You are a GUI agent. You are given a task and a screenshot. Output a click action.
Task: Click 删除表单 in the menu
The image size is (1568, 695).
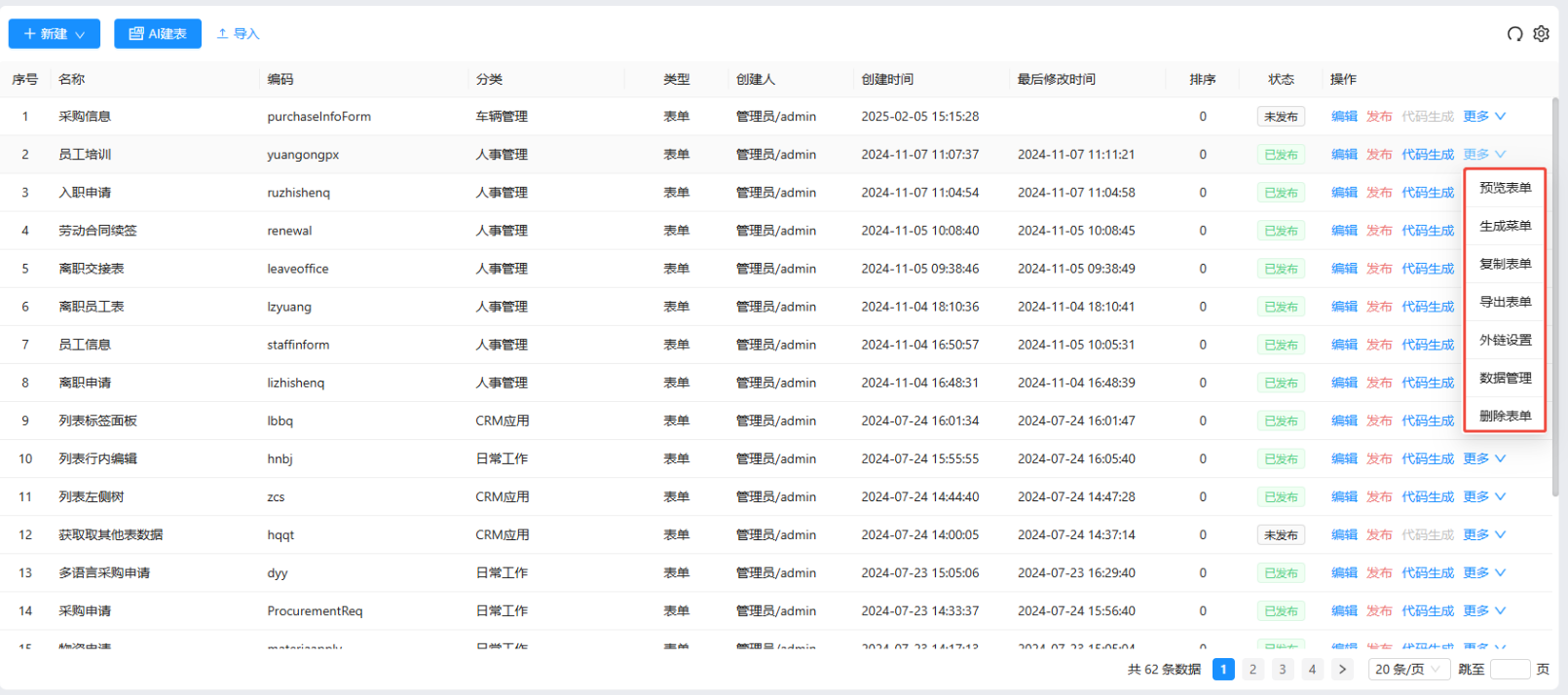[x=1505, y=416]
